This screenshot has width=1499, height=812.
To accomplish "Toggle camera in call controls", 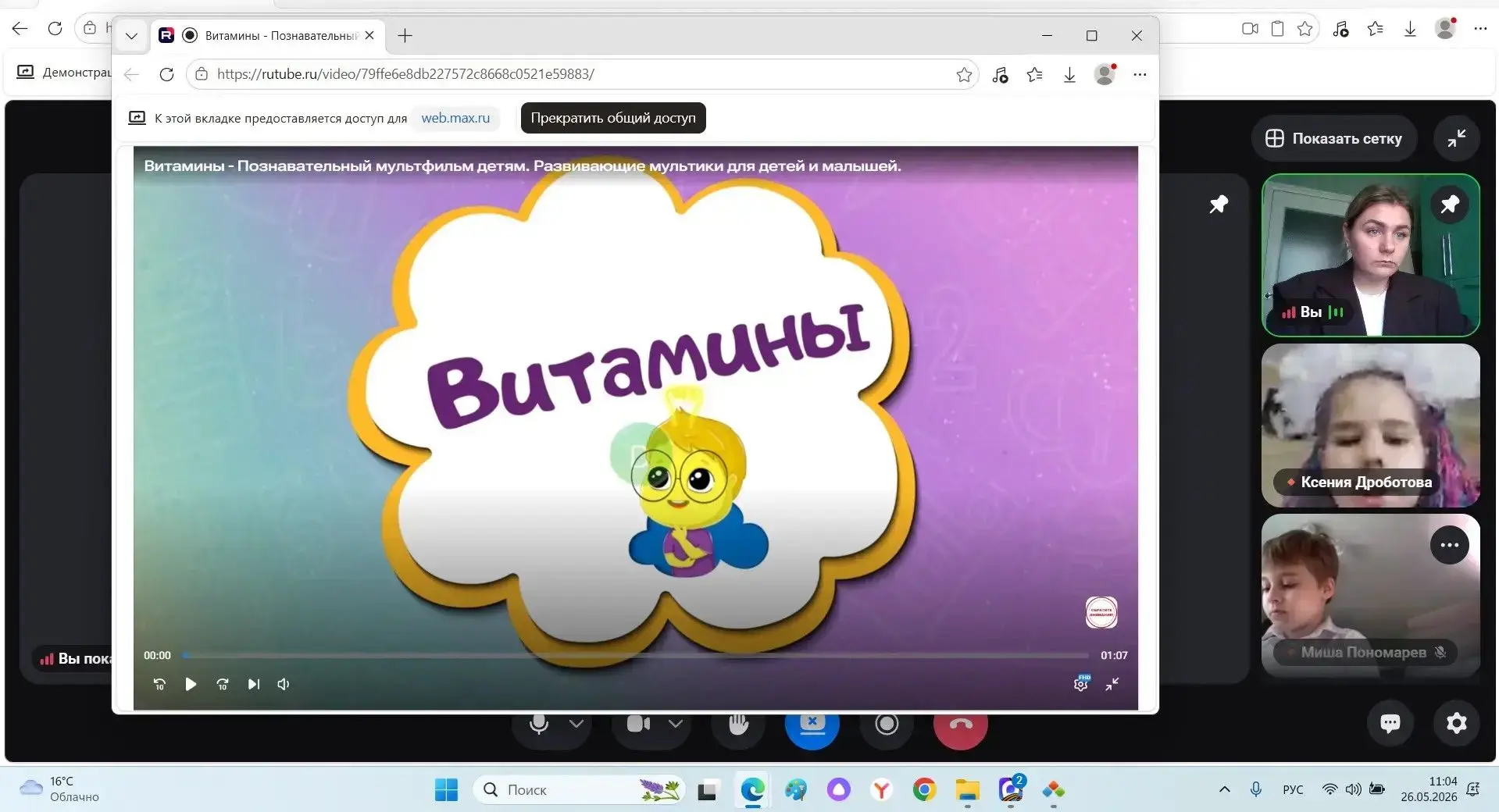I will [x=638, y=725].
